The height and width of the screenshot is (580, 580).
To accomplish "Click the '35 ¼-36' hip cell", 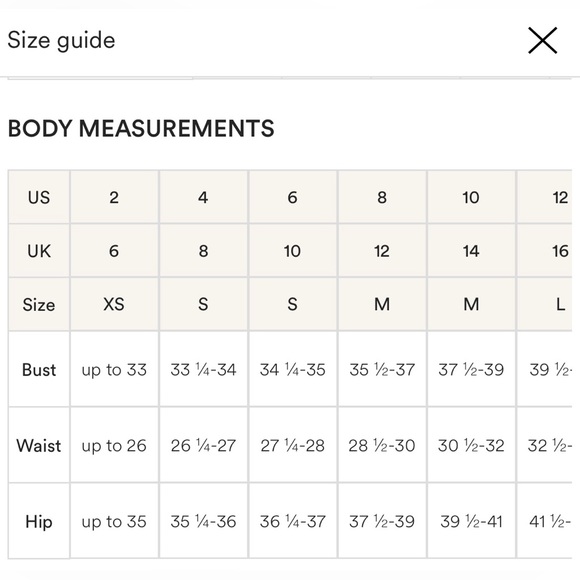I will click(203, 521).
